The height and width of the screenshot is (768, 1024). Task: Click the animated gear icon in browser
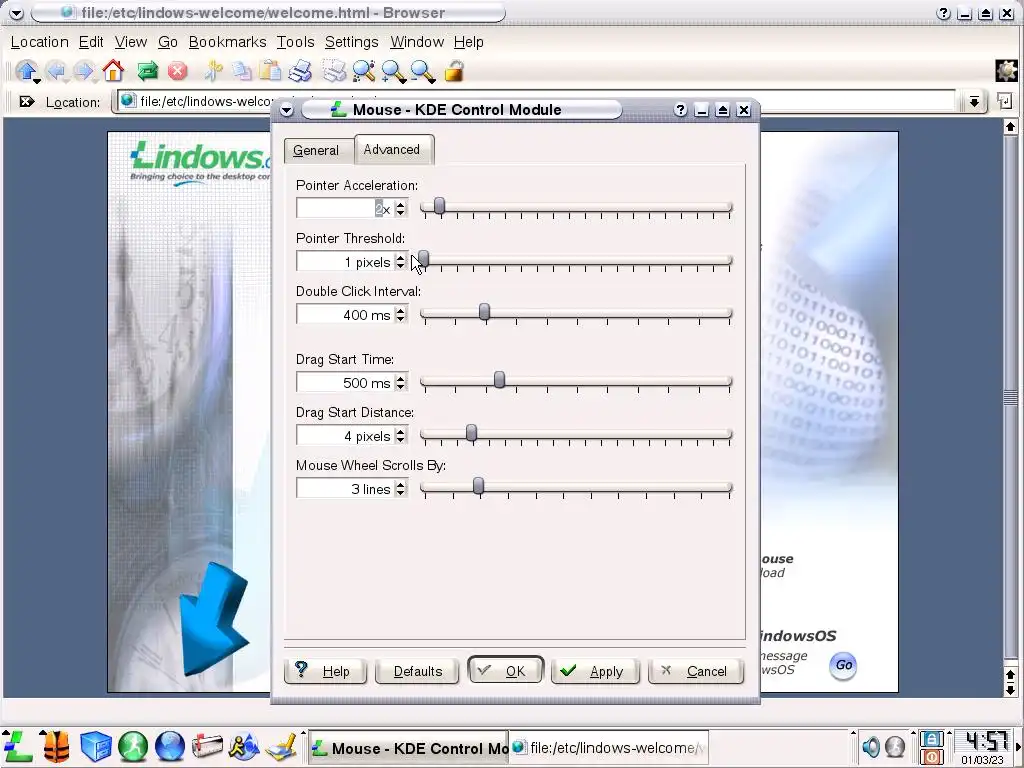click(1006, 71)
